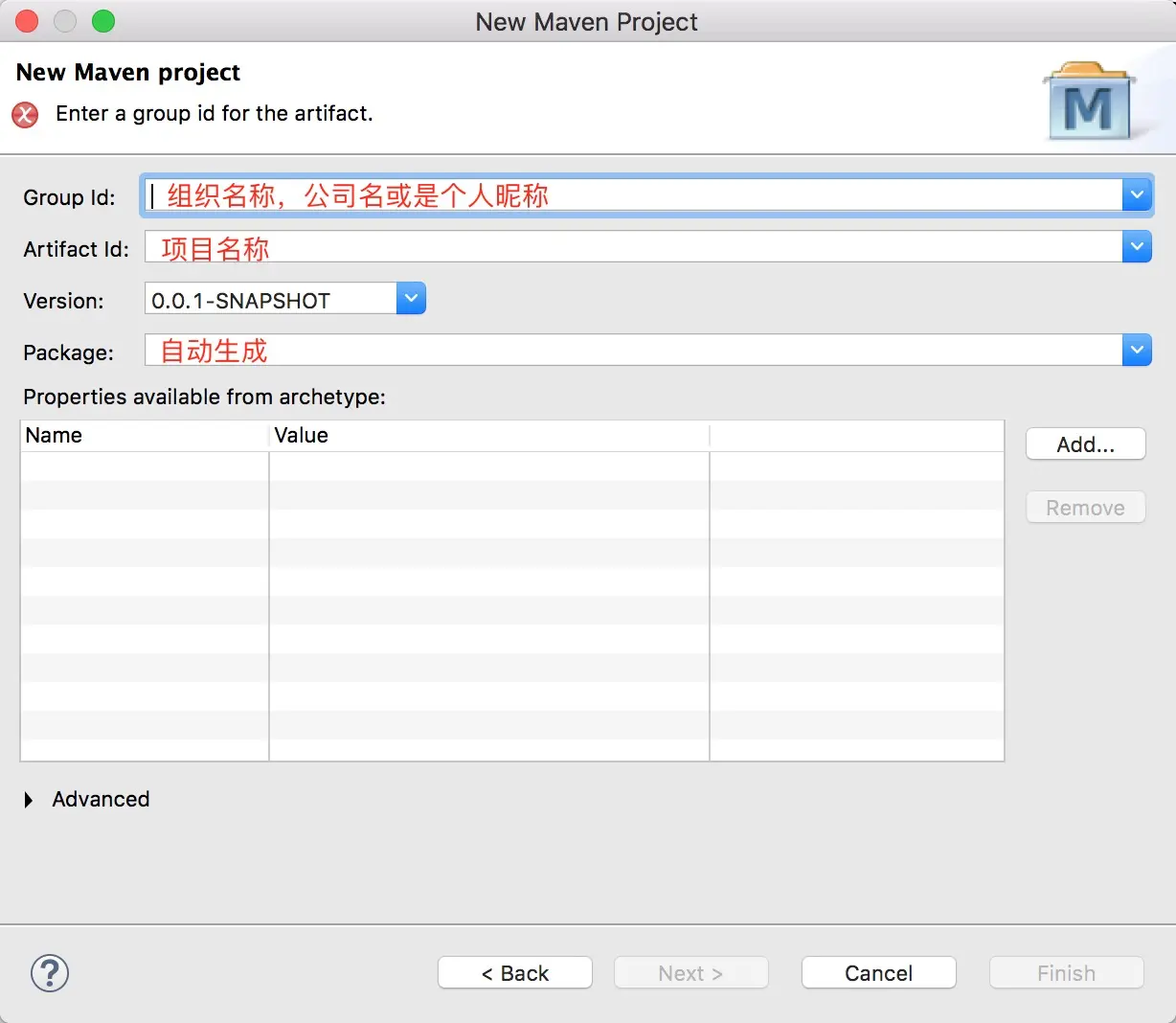This screenshot has width=1176, height=1023.
Task: Click the help question mark icon
Action: tap(50, 973)
